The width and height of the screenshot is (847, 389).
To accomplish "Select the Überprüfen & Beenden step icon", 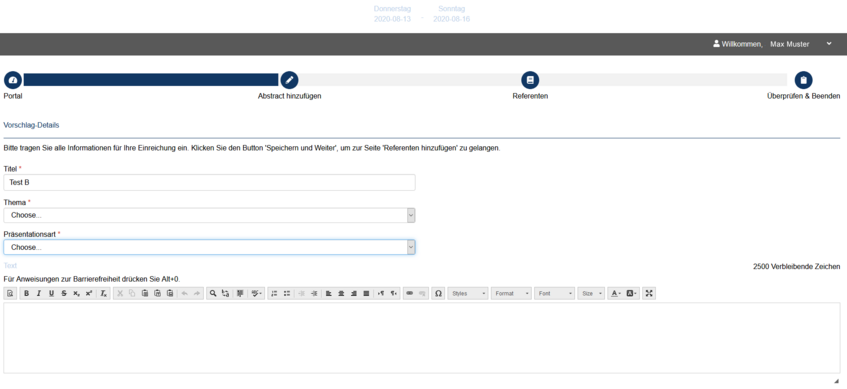I will tap(803, 80).
